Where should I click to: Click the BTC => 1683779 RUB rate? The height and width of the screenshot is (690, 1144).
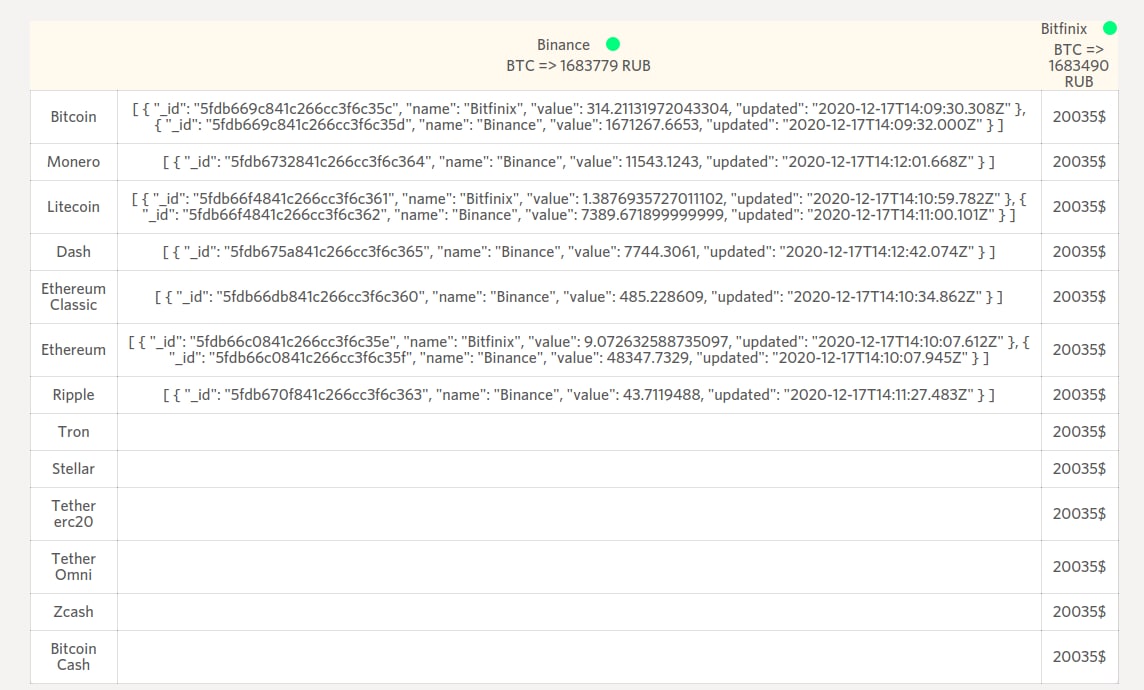579,66
